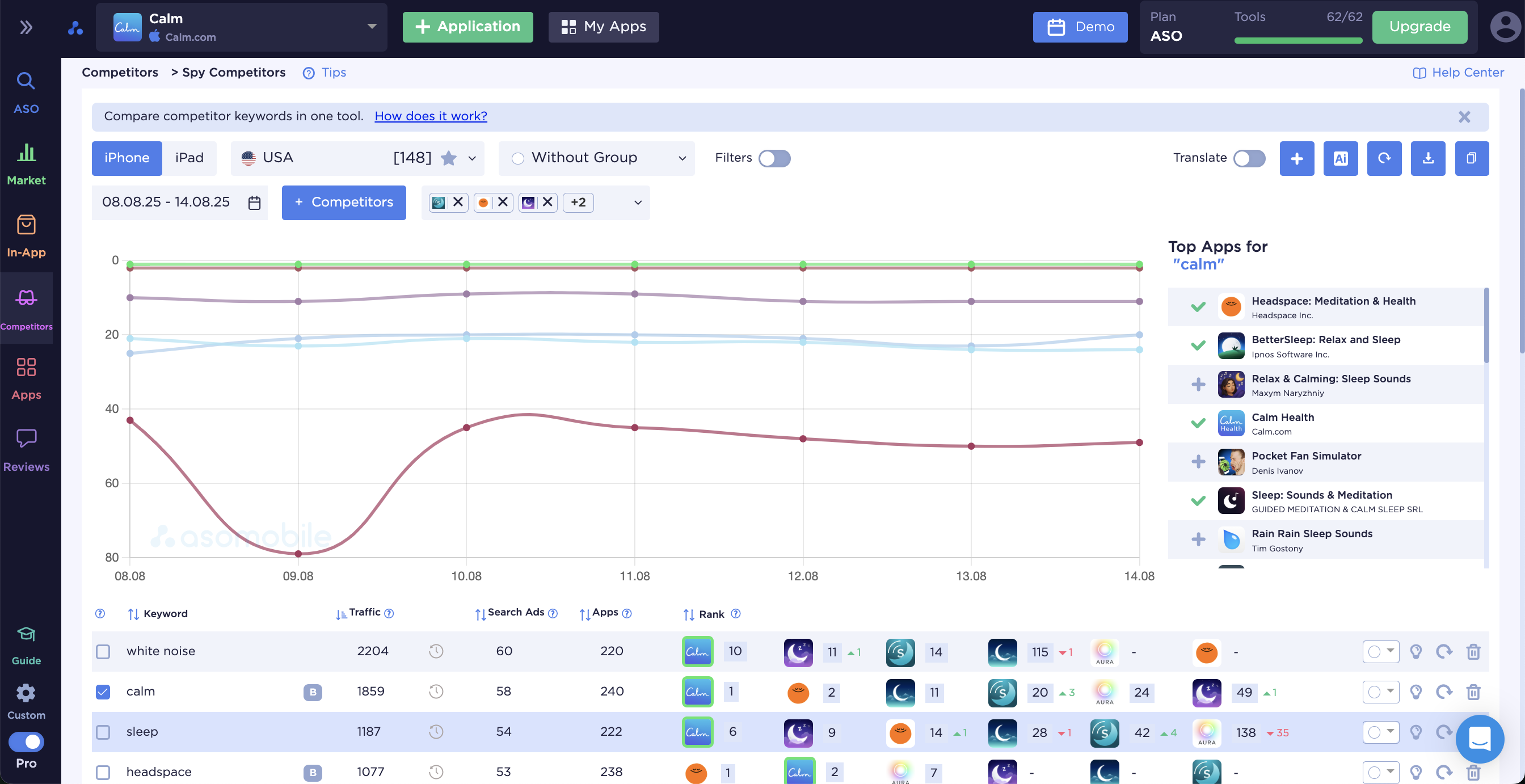
Task: Deselect Headspace: Meditation & Health checkmark
Action: 1198,307
